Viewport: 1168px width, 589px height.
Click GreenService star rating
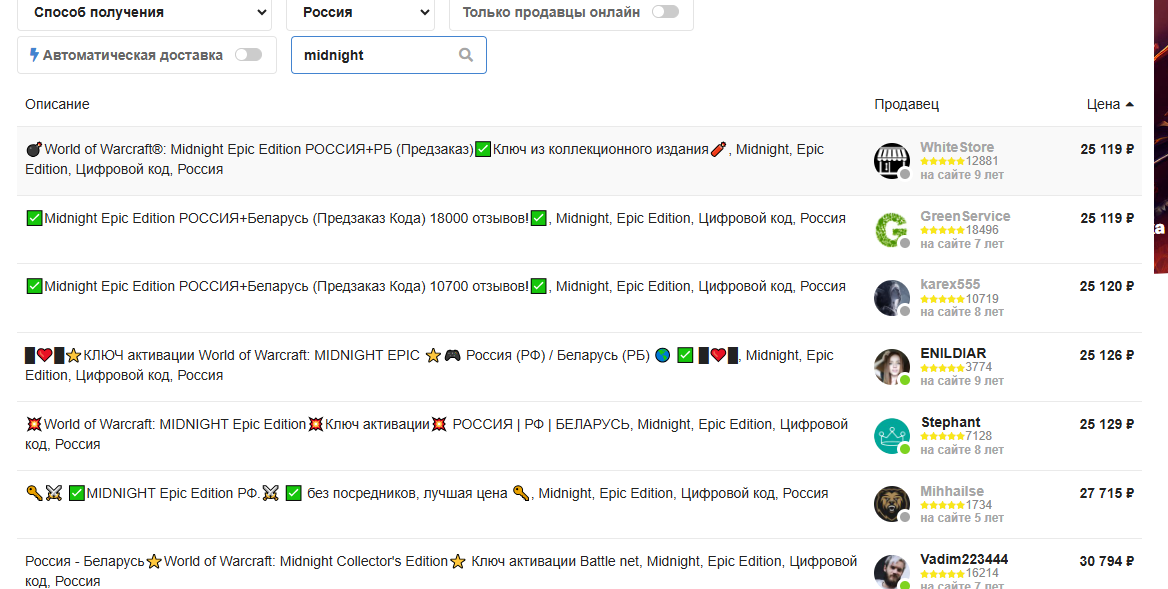click(942, 230)
